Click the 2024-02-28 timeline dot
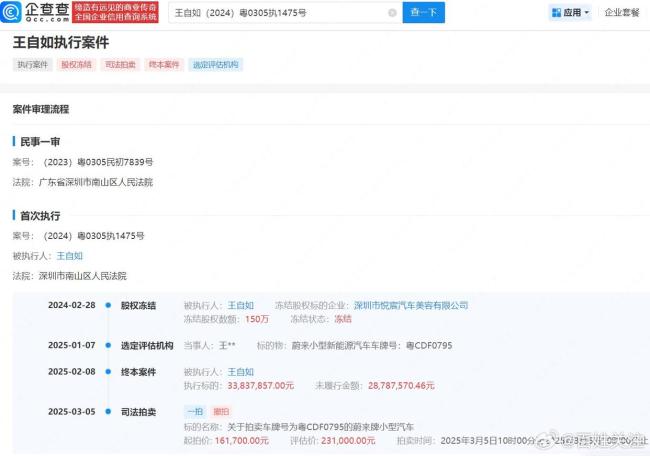Viewport: 650px width, 456px height. (x=108, y=305)
